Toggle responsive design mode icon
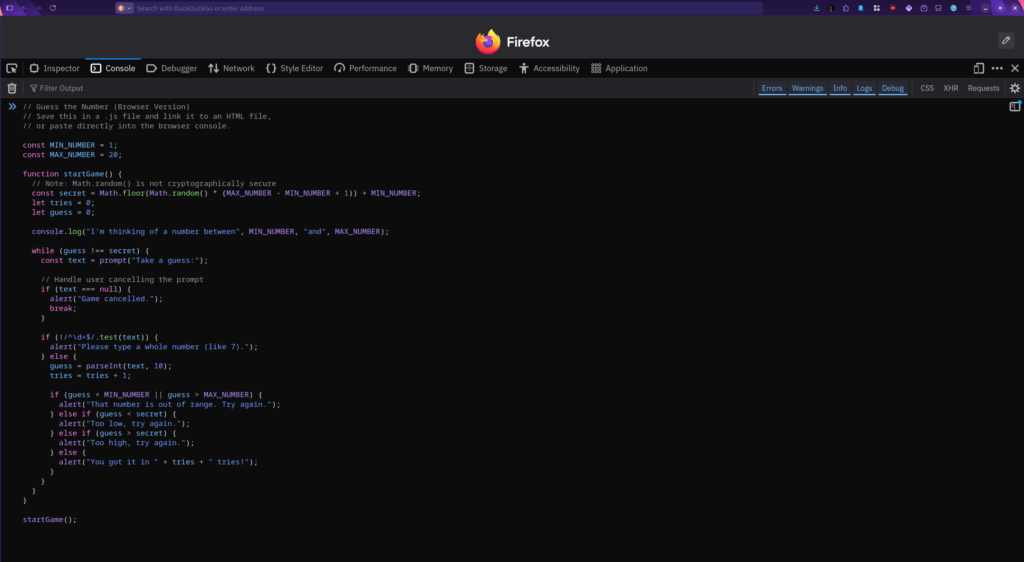Screen dimensions: 1024x562 pyautogui.click(x=979, y=68)
